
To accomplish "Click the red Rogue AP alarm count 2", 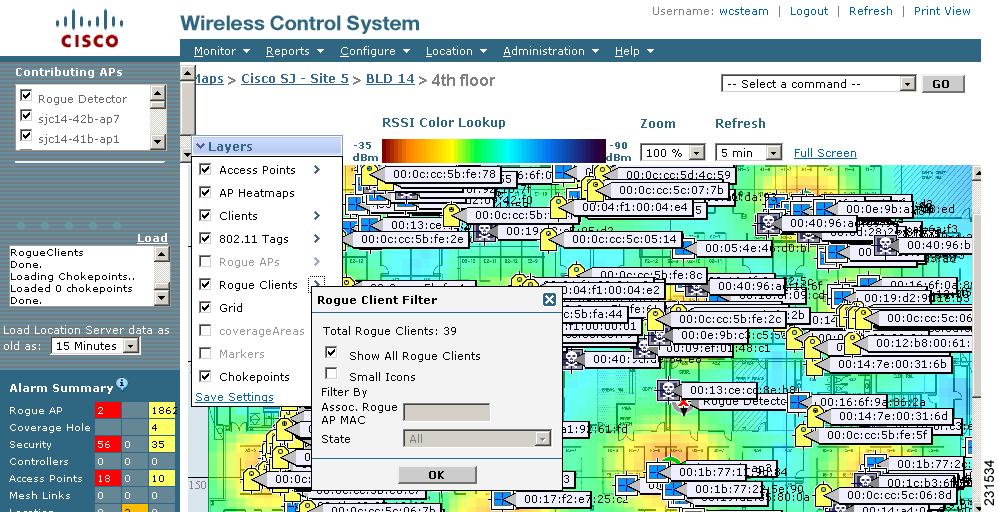I will tap(108, 410).
